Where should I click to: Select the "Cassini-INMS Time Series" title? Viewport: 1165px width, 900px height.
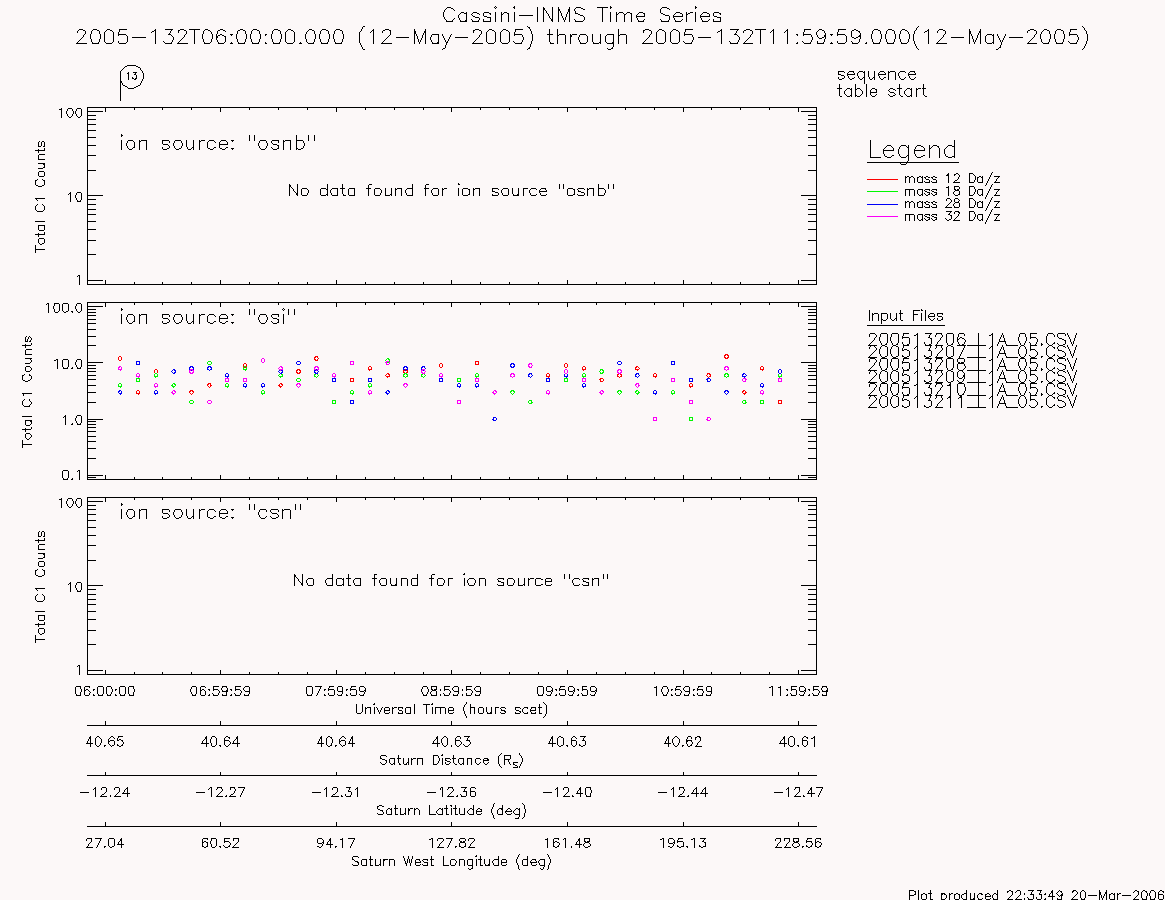point(582,15)
